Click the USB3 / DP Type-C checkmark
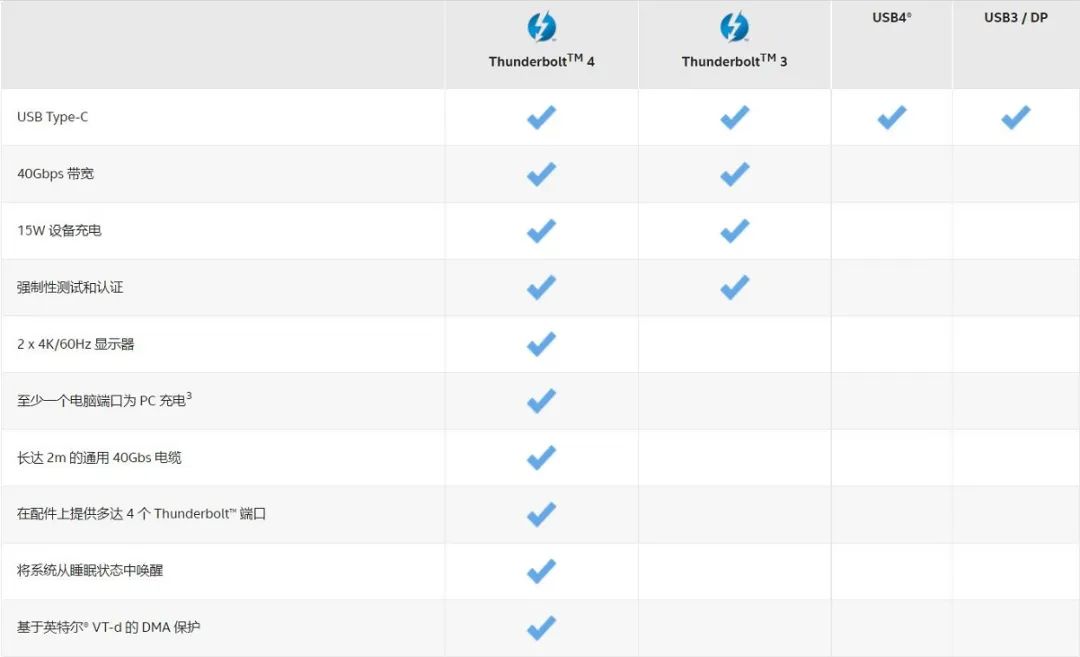The image size is (1080, 657). point(1015,117)
